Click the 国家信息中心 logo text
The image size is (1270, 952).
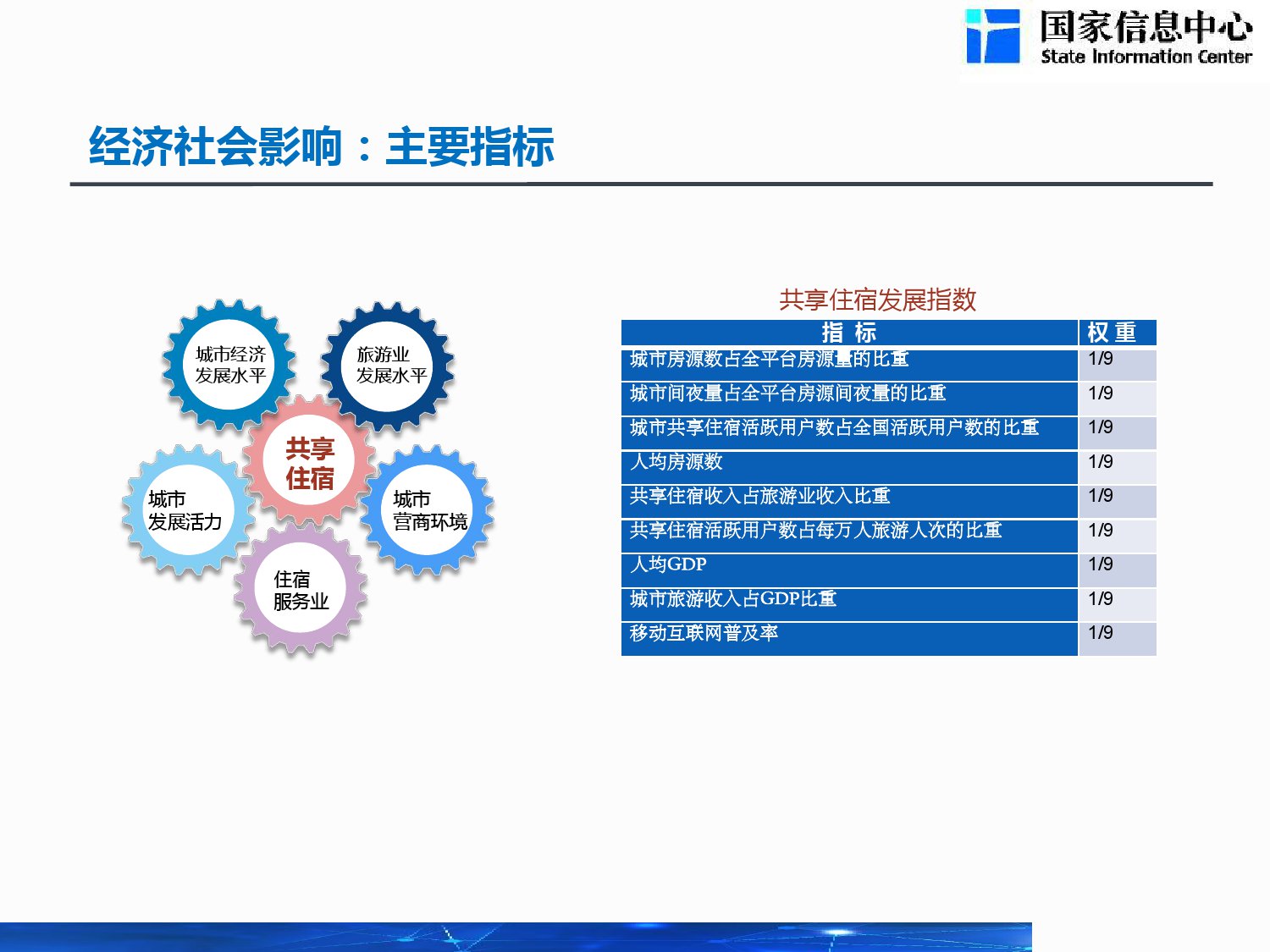1146,28
